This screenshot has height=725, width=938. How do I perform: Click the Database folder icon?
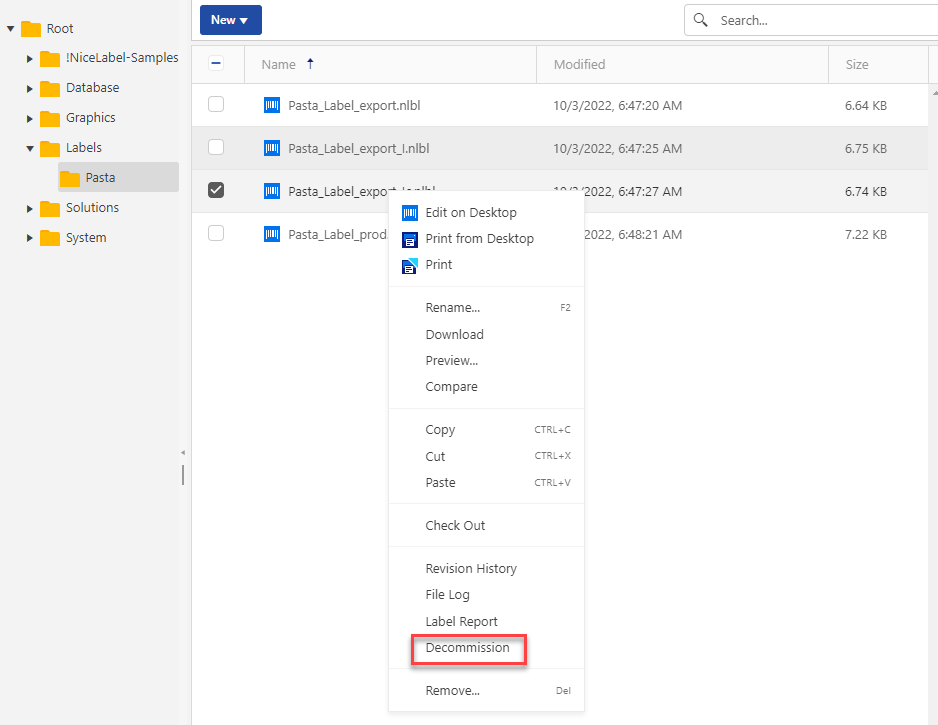tap(50, 88)
